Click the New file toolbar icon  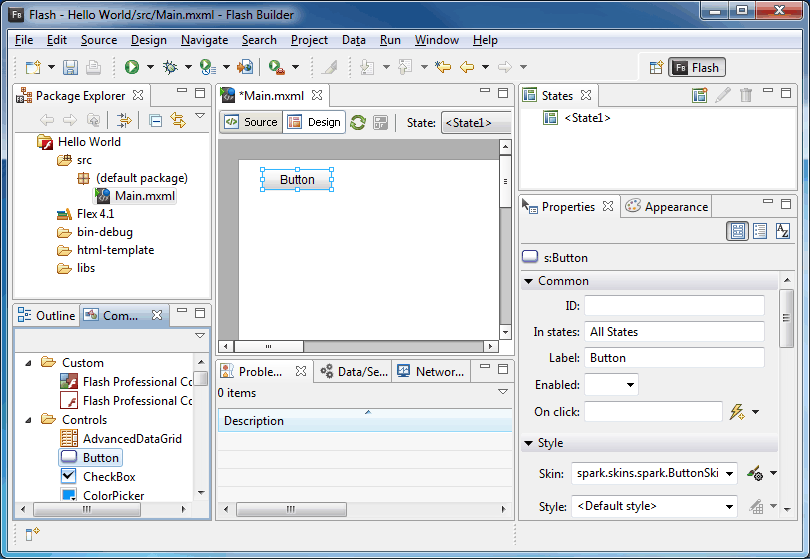34,67
